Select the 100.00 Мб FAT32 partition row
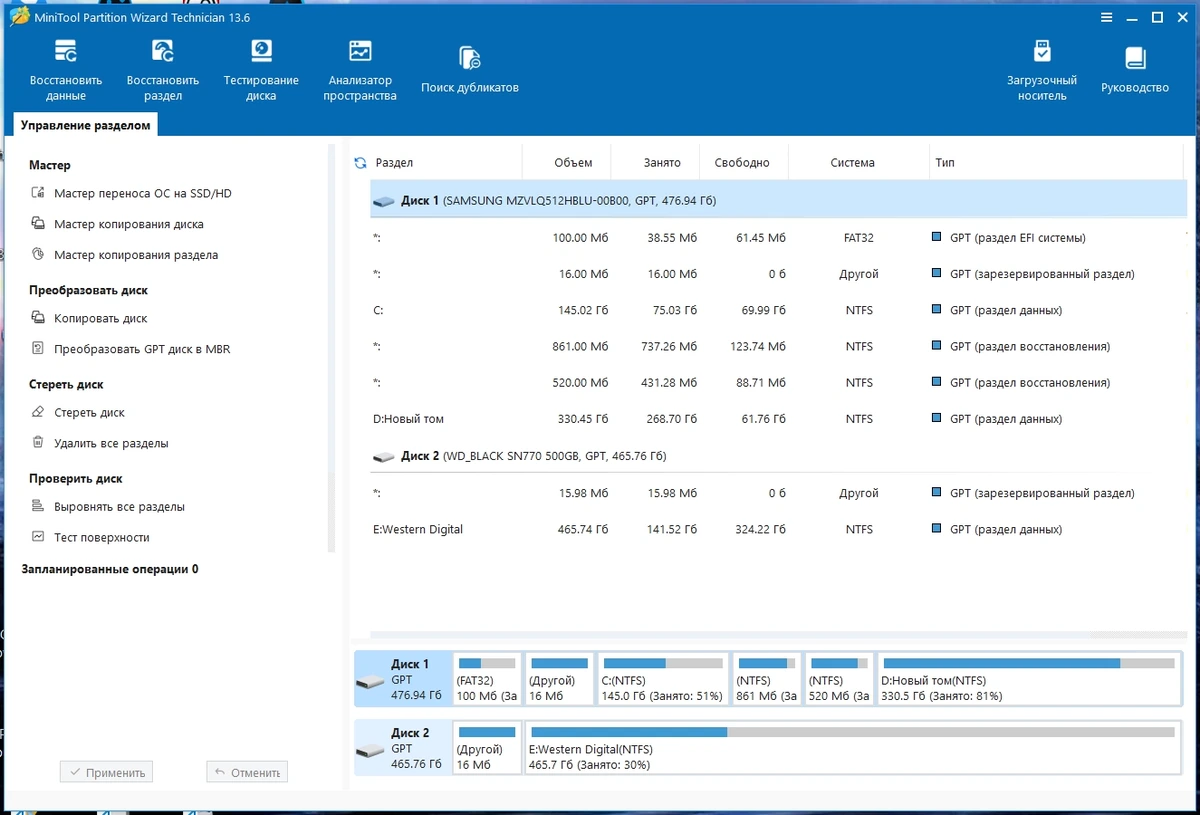This screenshot has height=815, width=1200. pos(778,238)
